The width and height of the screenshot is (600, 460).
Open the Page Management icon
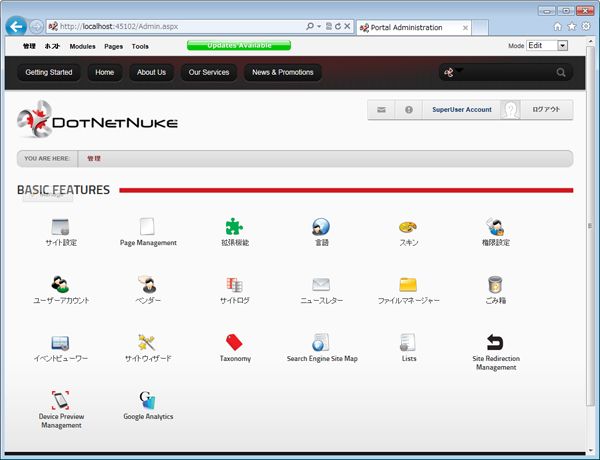[147, 227]
